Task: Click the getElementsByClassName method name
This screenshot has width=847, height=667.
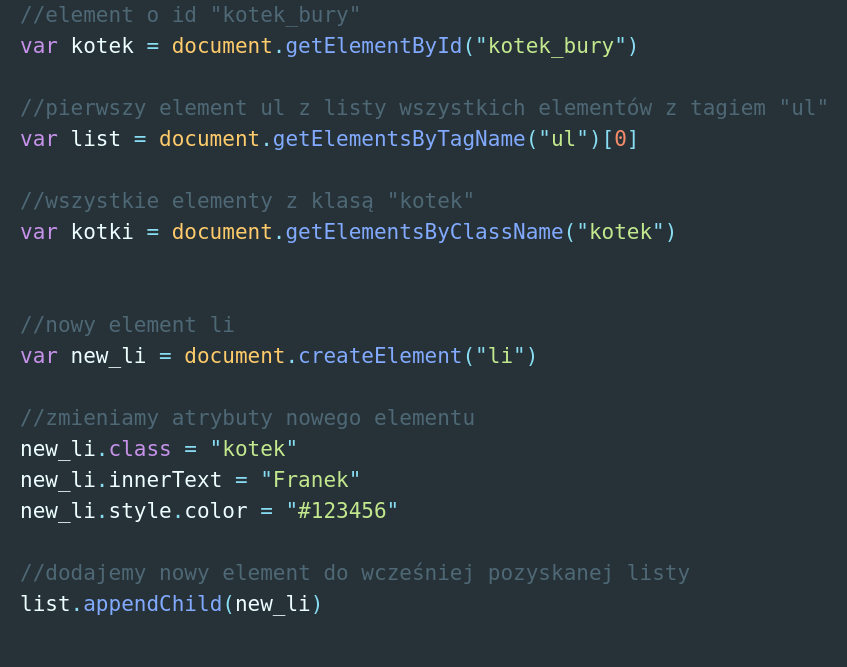Action: tap(424, 232)
